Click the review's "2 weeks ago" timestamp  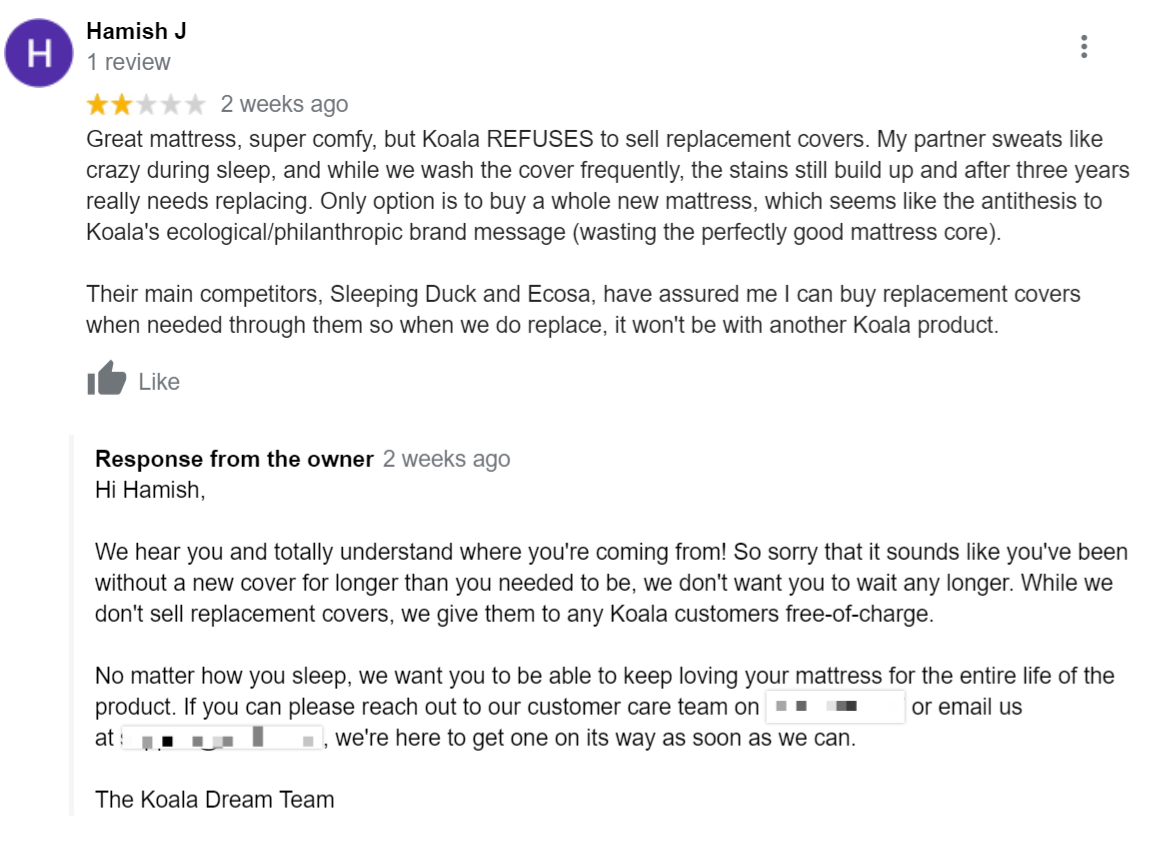click(284, 104)
